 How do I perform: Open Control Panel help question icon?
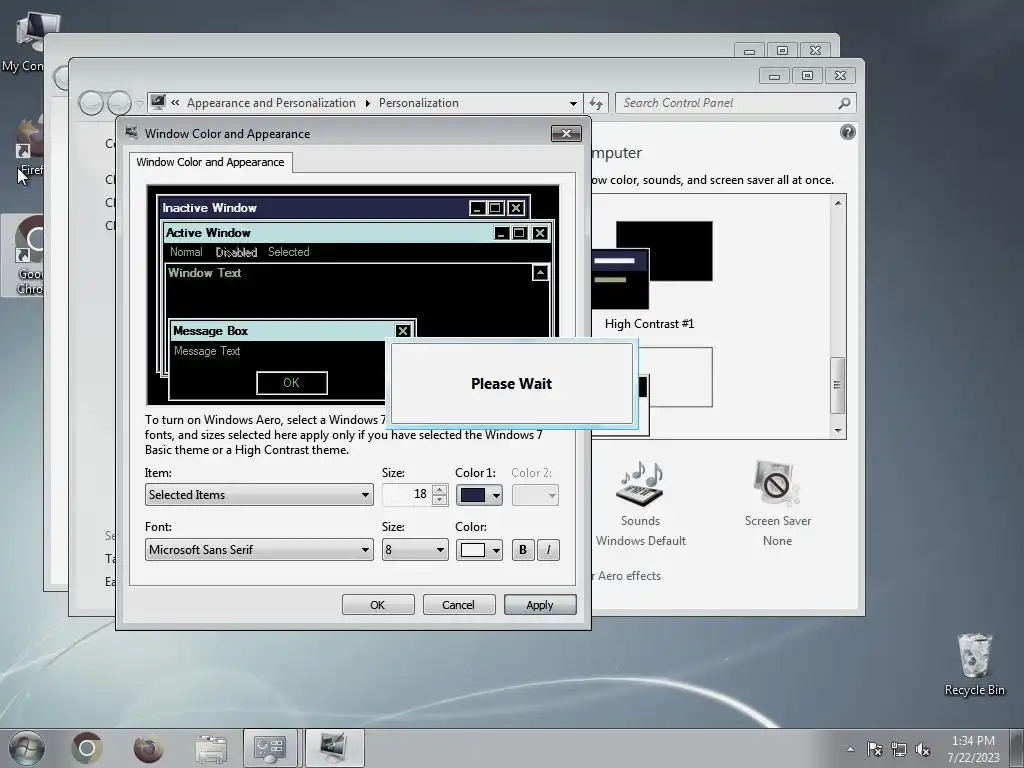point(847,133)
